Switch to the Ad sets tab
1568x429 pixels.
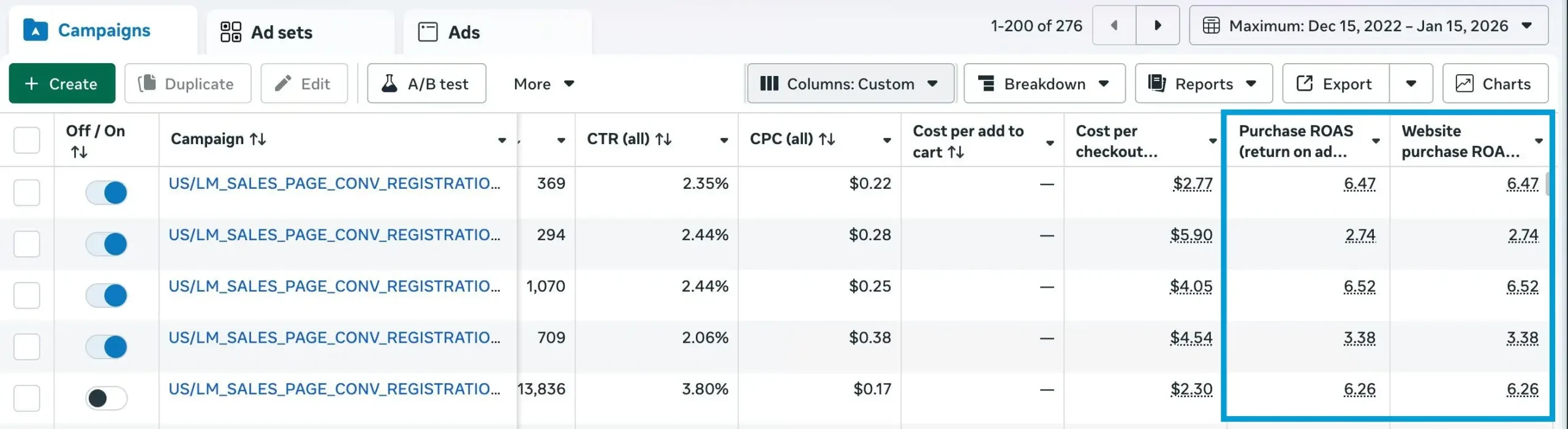coord(267,32)
